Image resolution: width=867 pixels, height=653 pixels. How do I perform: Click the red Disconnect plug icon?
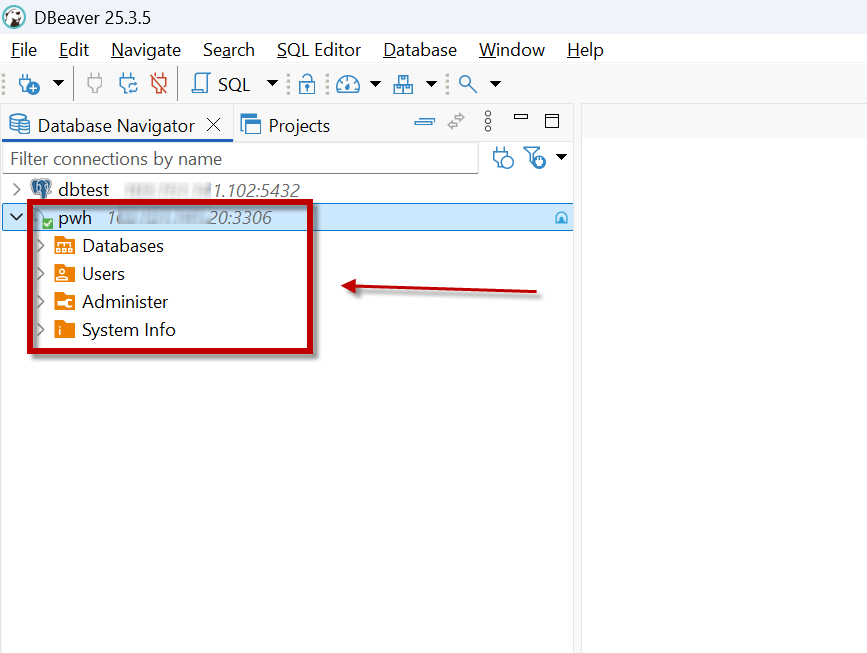pos(158,85)
